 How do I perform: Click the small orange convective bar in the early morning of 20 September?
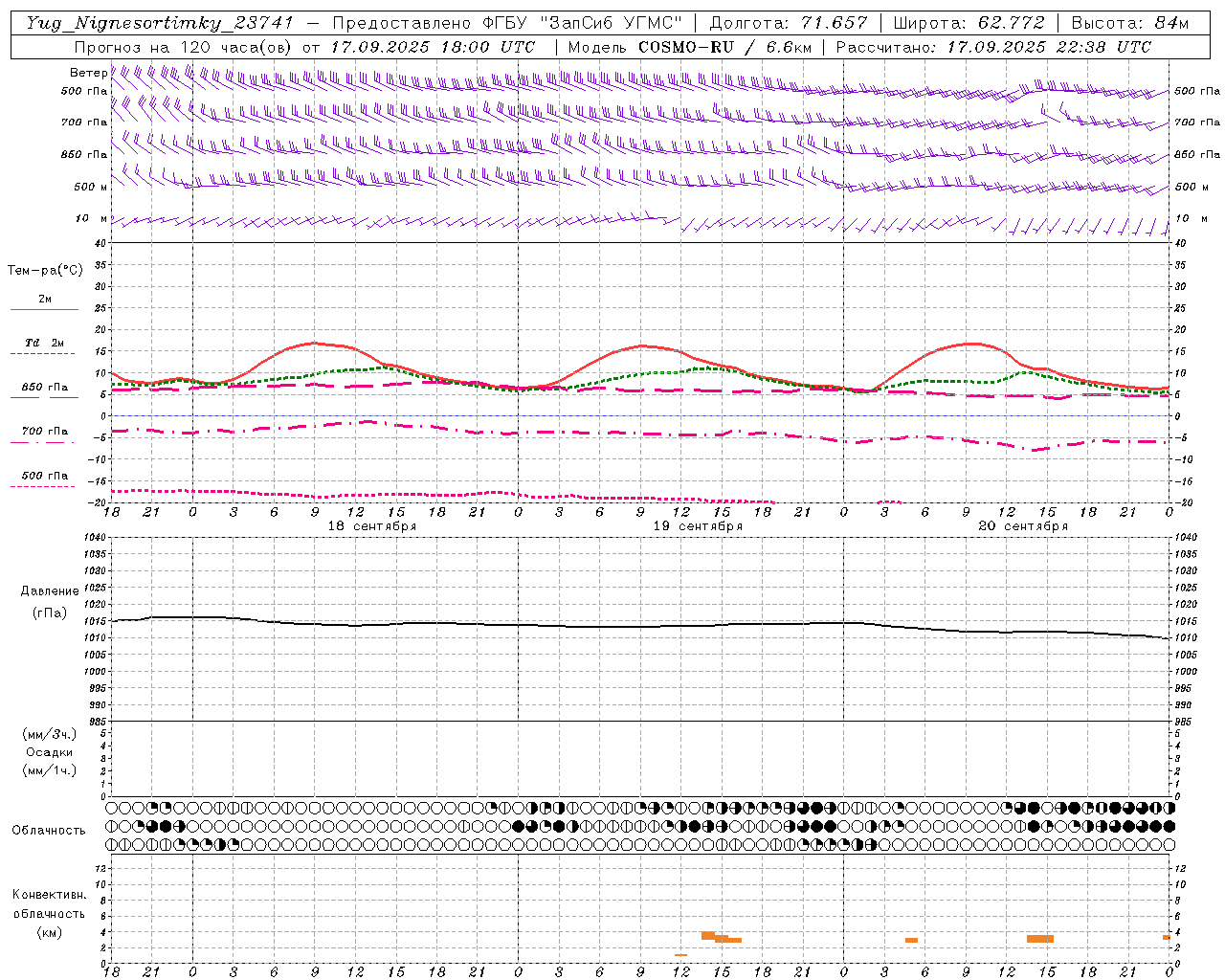pos(911,940)
